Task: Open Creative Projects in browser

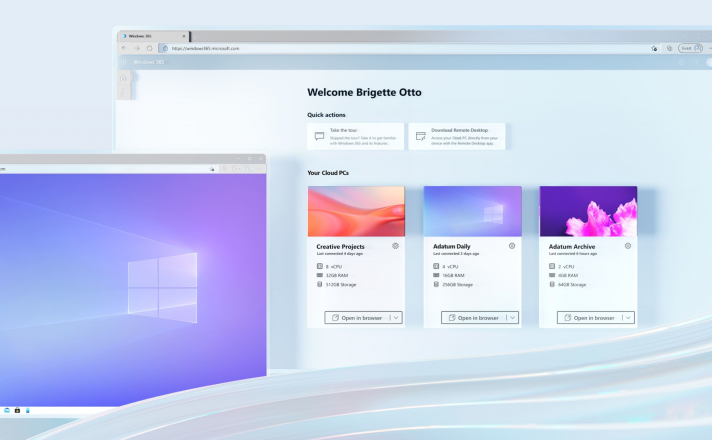Action: pos(357,318)
